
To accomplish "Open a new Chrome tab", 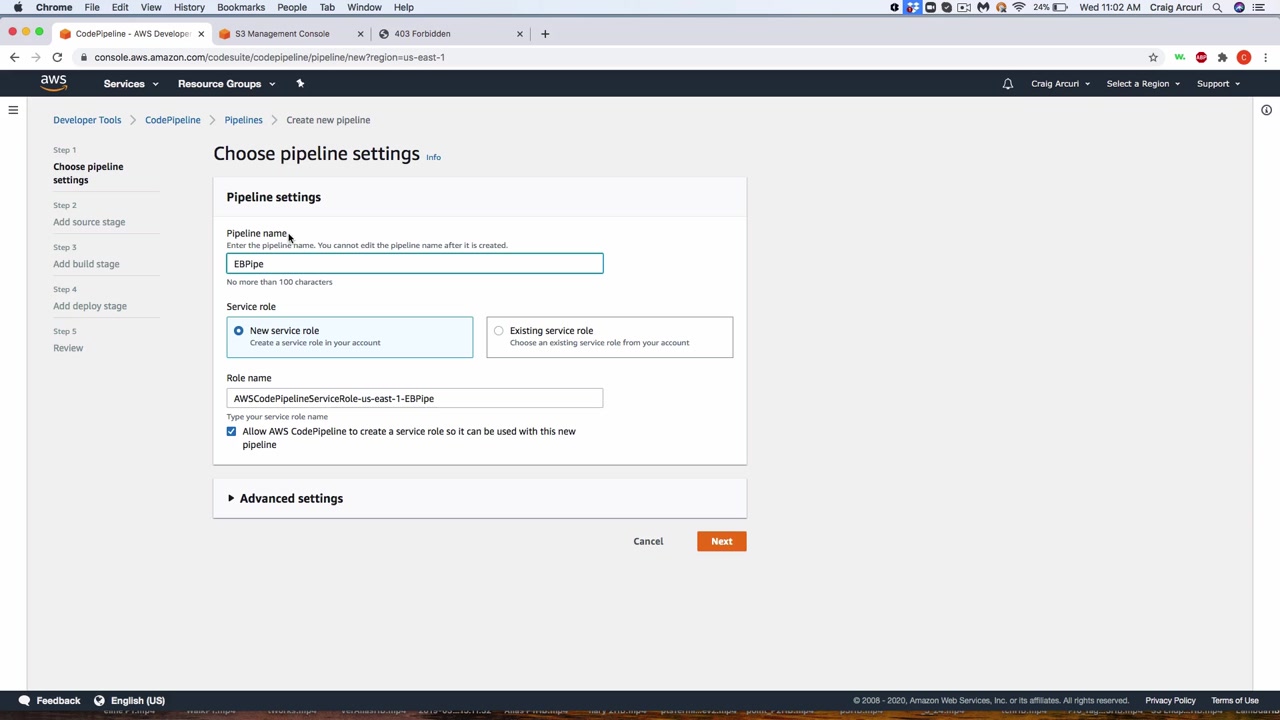I will [545, 34].
